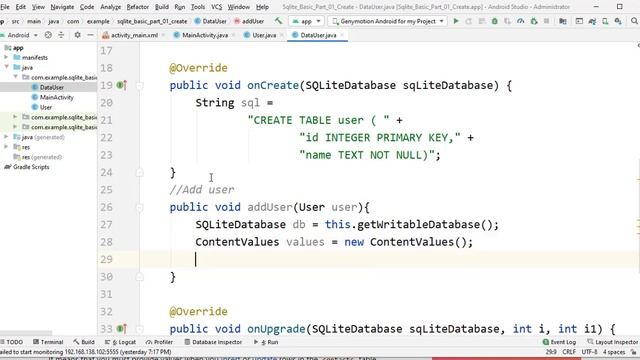Click the Device File Explorer layout icon
640x360 pixels.
[x=579, y=21]
